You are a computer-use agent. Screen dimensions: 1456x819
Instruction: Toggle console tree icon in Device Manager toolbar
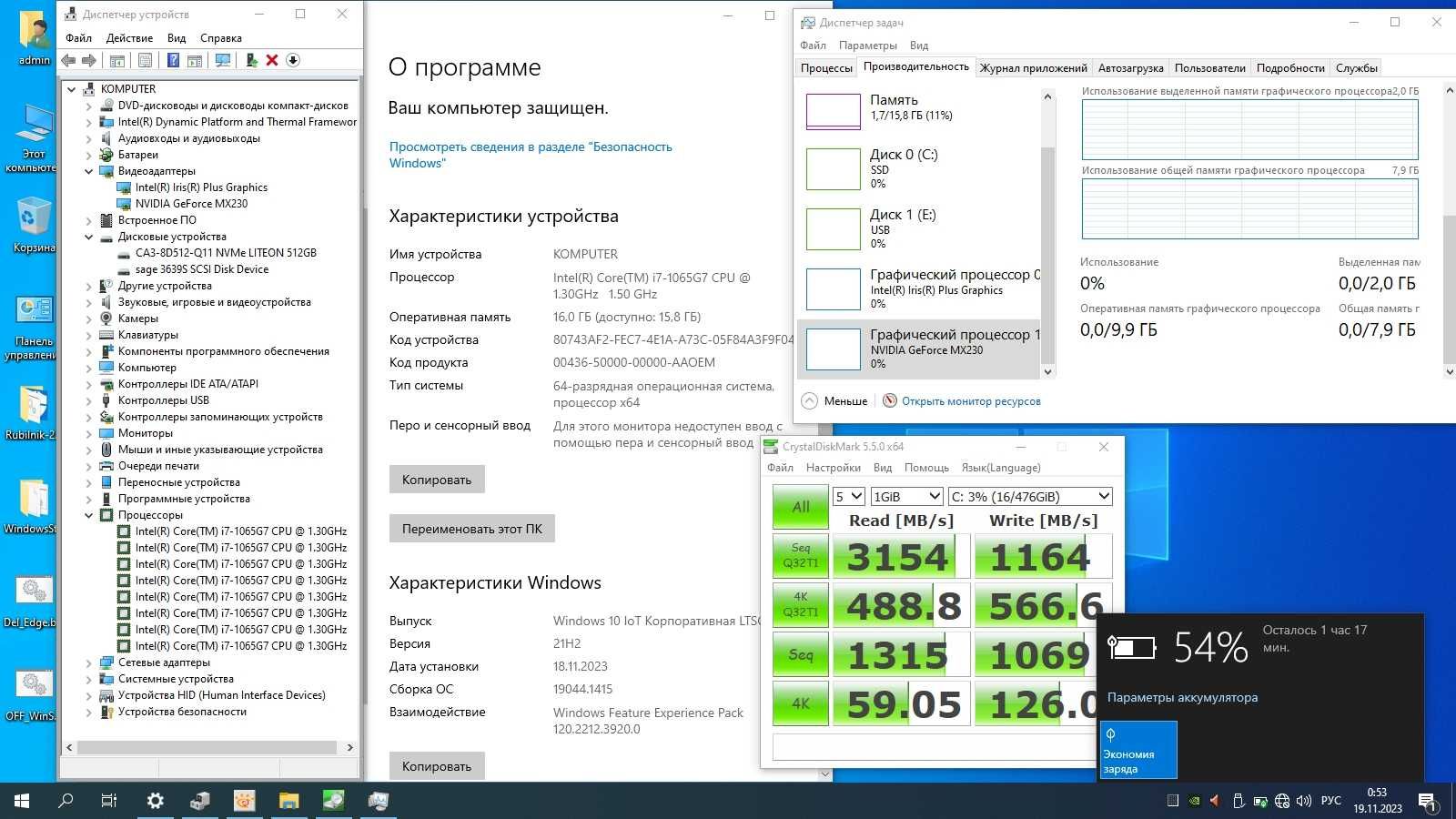click(x=117, y=60)
